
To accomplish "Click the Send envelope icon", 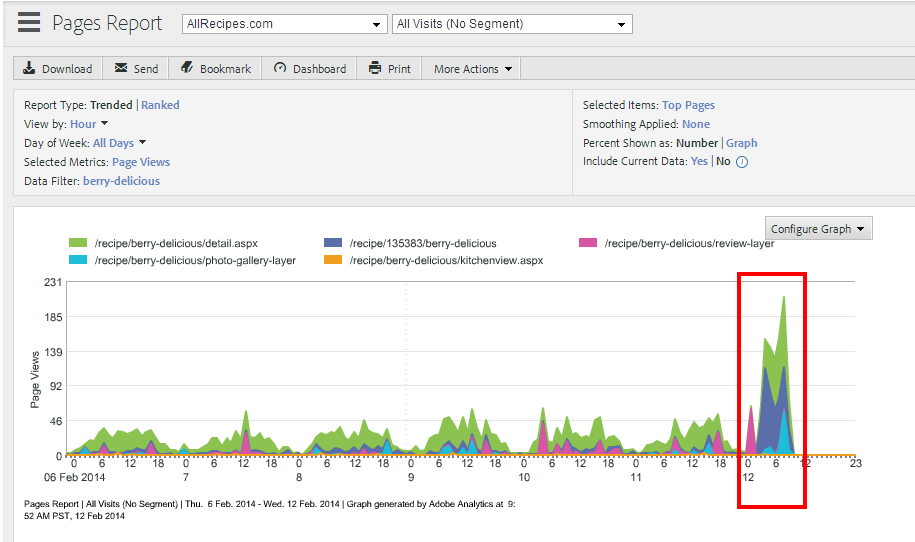I will click(x=121, y=69).
